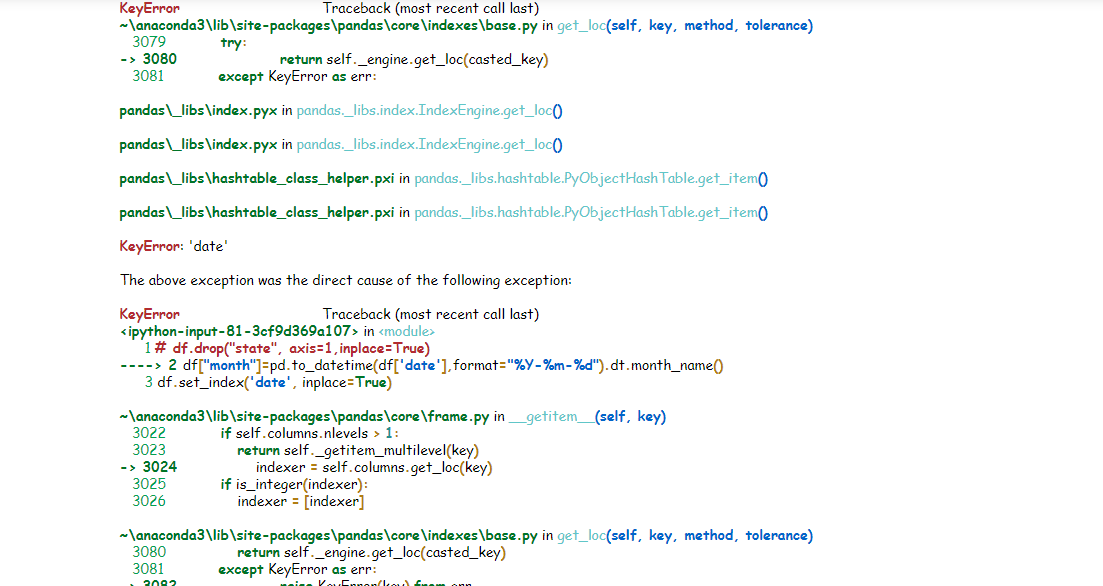
Task: Click the "pandas\core\frame.py" file path
Action: (304, 416)
